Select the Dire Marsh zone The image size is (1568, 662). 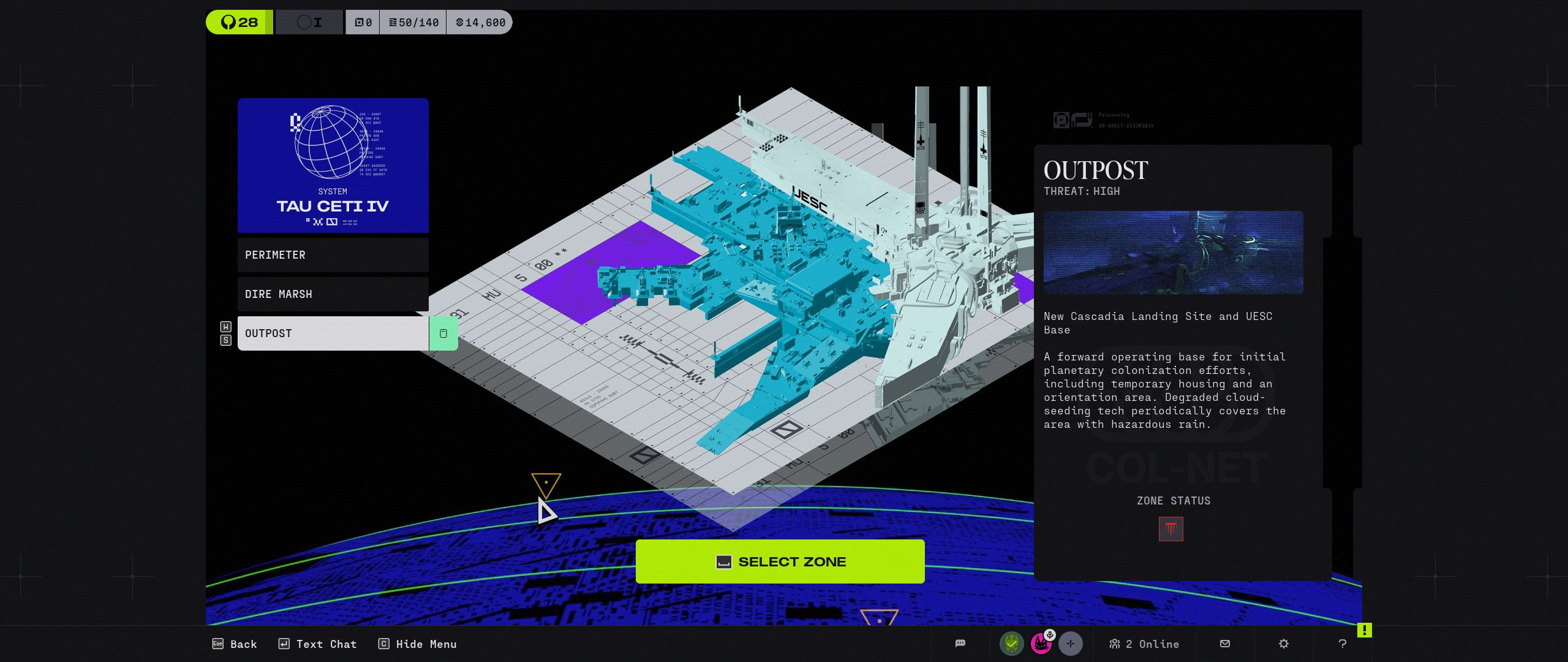coord(333,294)
